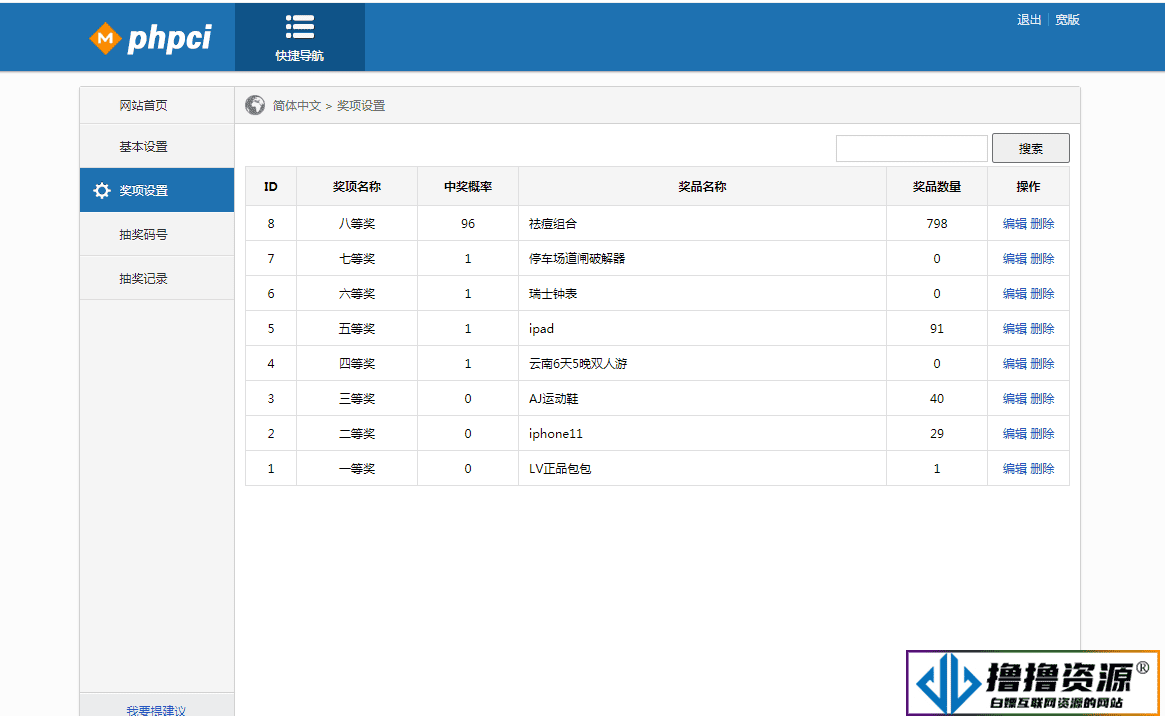Edit the 八等奖 row
This screenshot has width=1165, height=716.
click(1014, 224)
